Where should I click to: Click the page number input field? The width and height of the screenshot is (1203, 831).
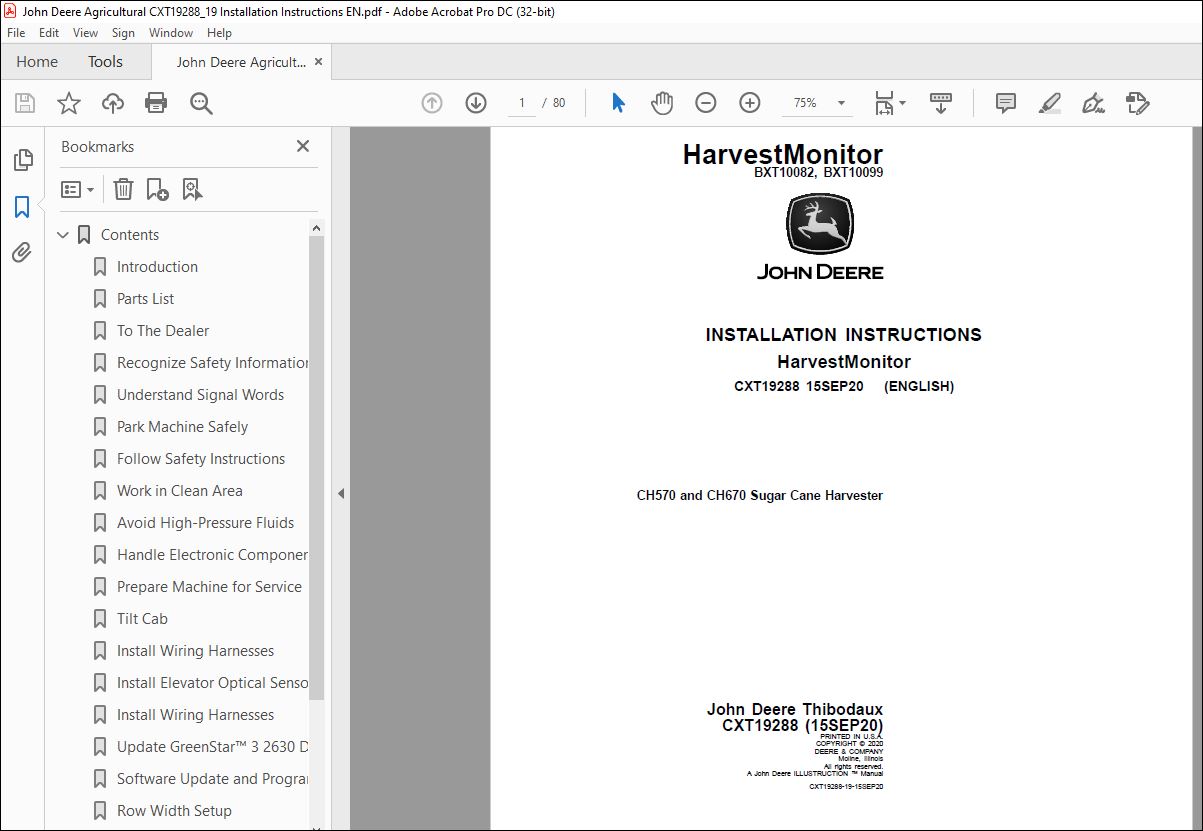(x=521, y=103)
